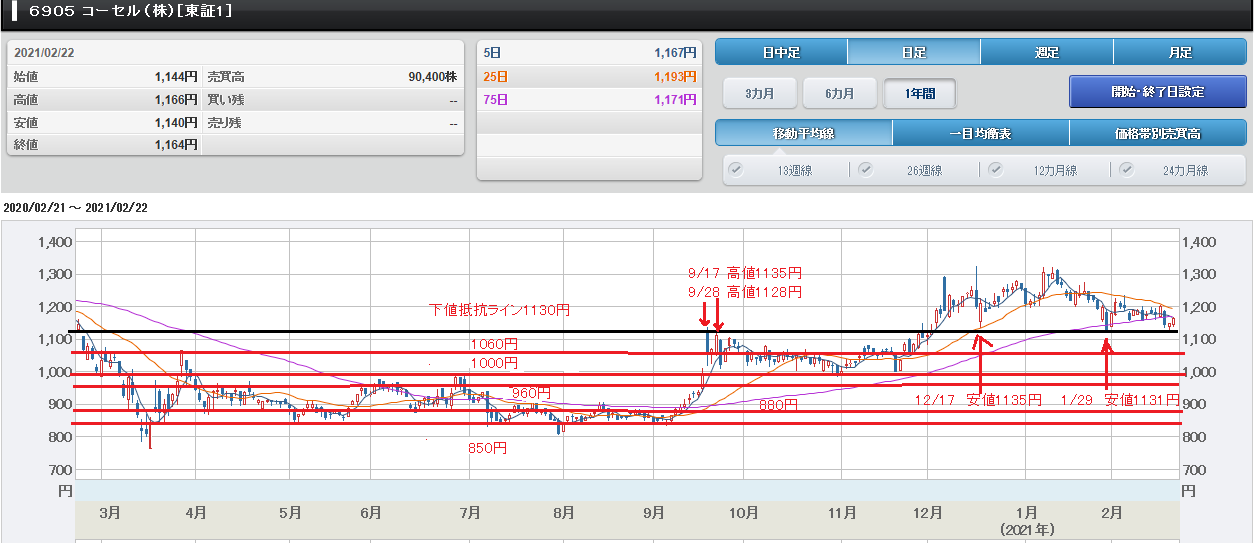Switch to the 日中足 intraday chart tab
This screenshot has width=1255, height=543.
click(x=782, y=52)
